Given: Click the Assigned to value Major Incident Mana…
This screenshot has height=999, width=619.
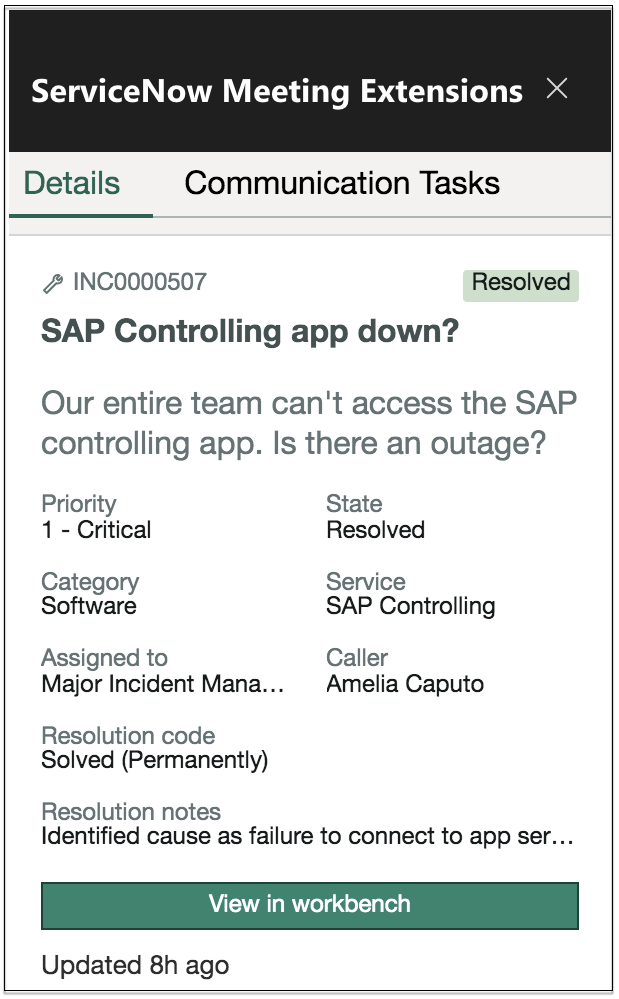Looking at the screenshot, I should click(x=162, y=684).
